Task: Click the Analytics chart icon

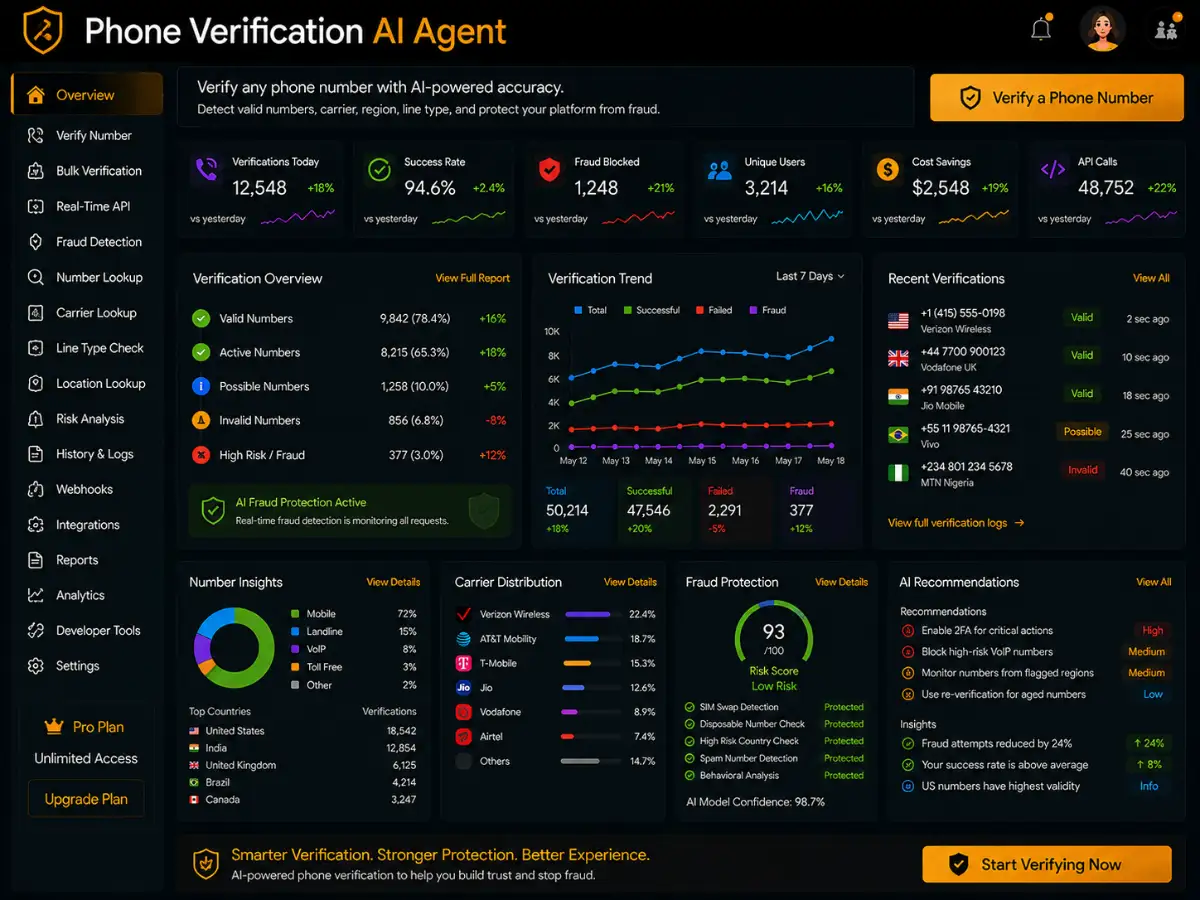Action: [x=36, y=595]
